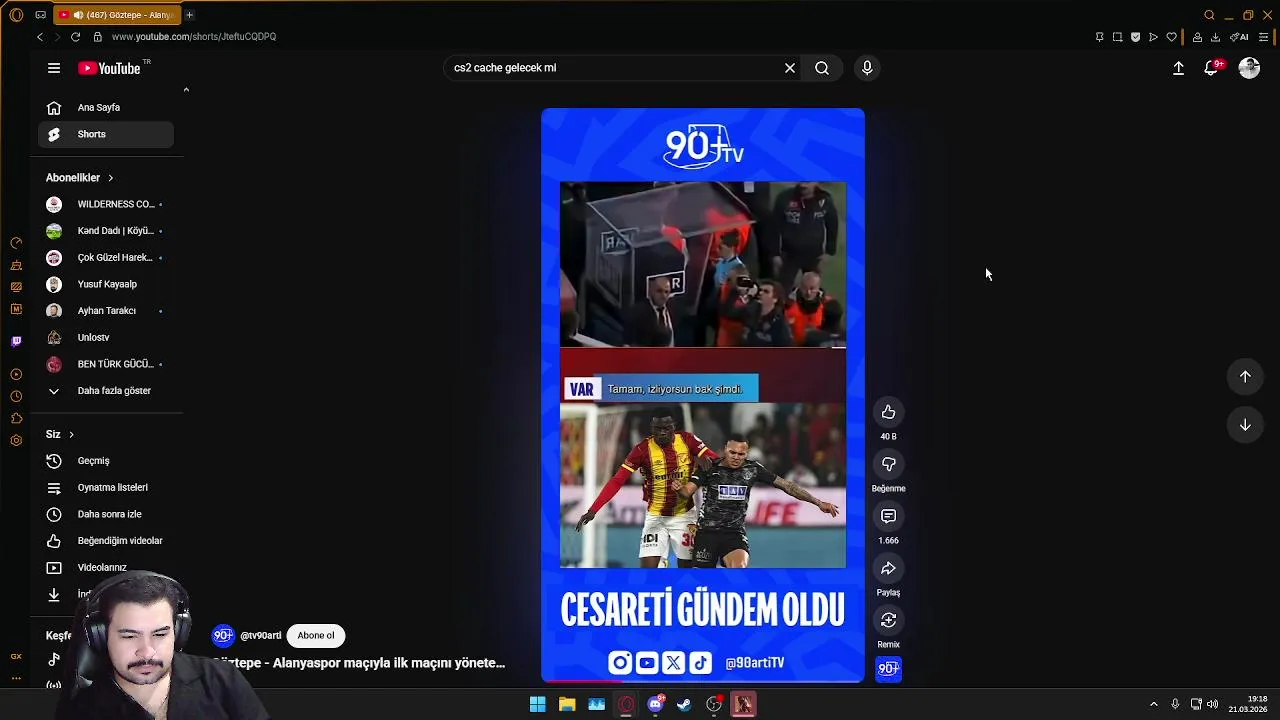This screenshot has height=720, width=1280.
Task: Click the short video player
Action: point(703,395)
